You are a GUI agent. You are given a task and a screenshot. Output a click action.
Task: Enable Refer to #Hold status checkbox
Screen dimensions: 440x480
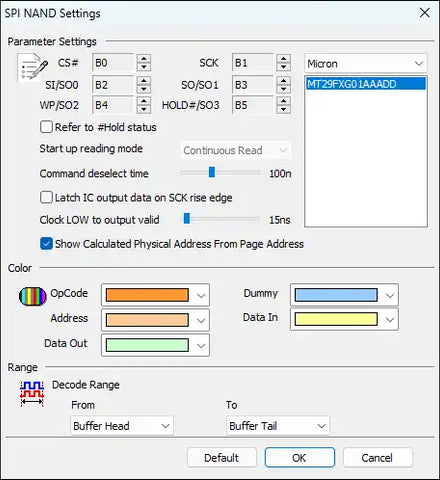click(x=46, y=127)
